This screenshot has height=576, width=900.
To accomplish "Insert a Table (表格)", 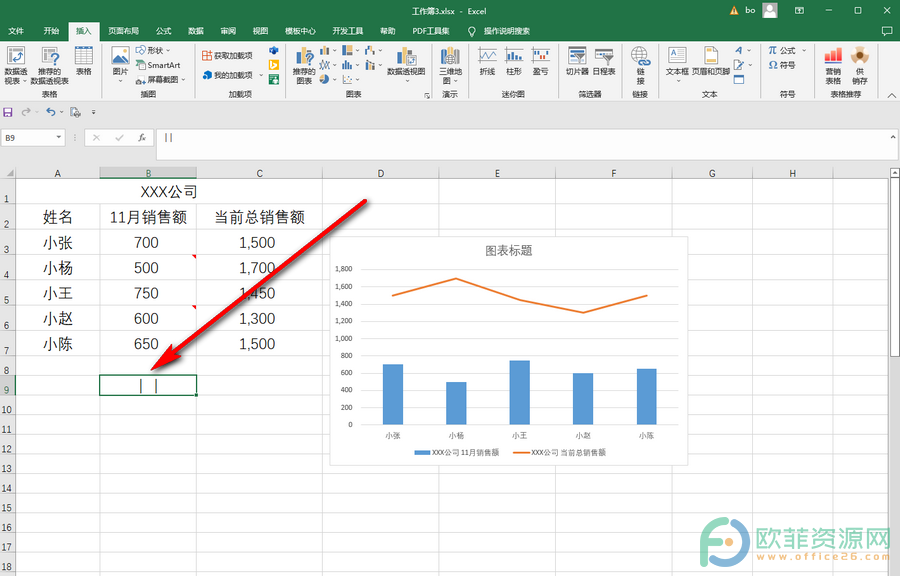I will (84, 61).
